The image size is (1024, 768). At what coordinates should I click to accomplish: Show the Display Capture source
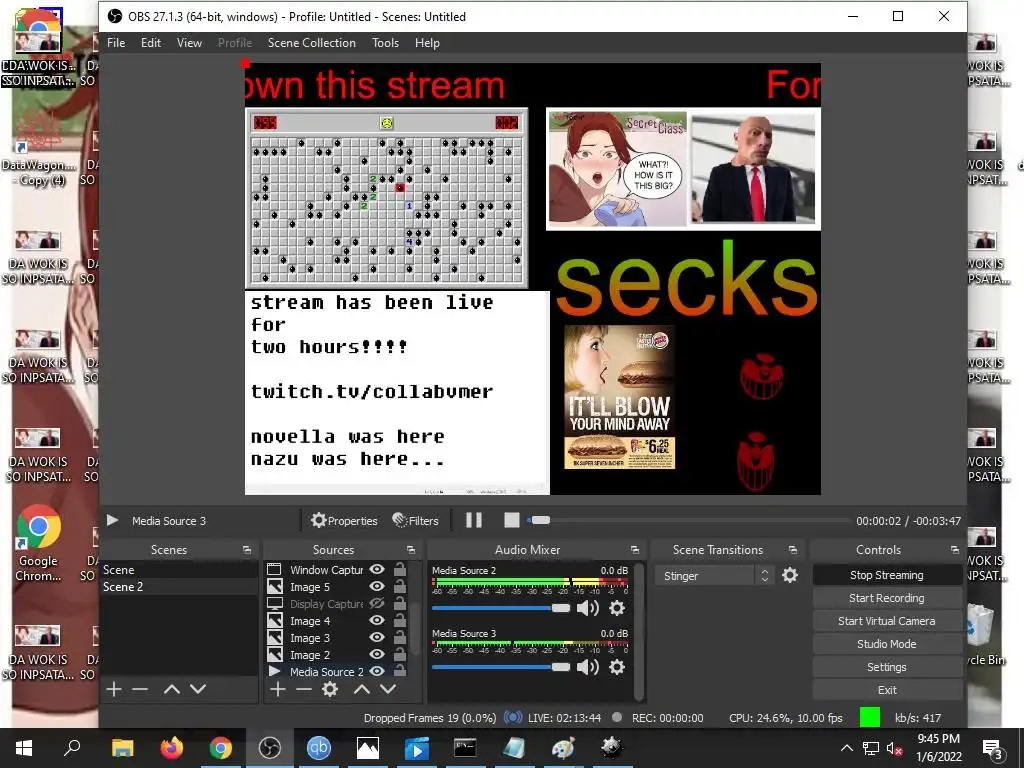point(377,603)
